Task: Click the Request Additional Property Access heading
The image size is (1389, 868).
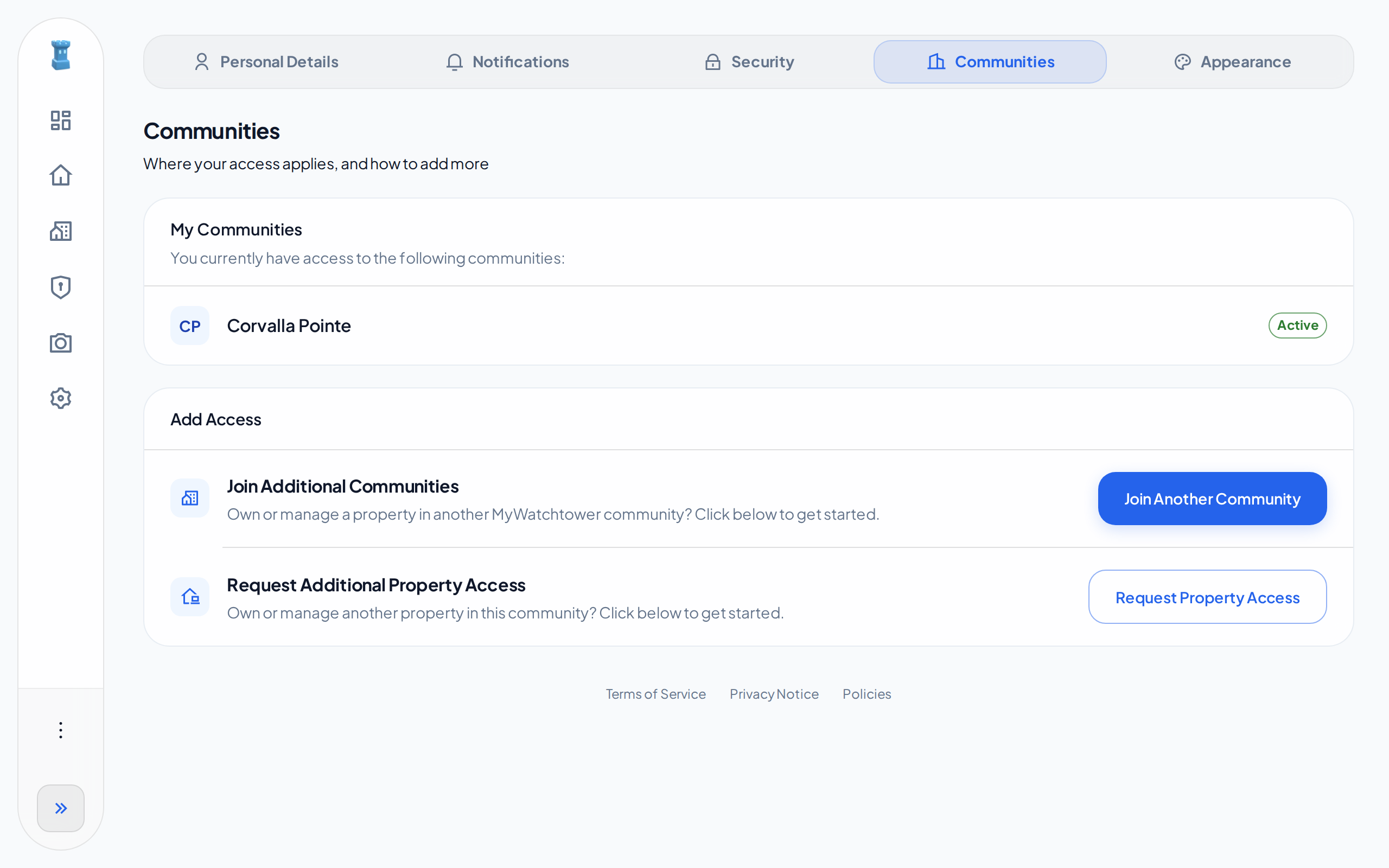Action: click(x=376, y=585)
